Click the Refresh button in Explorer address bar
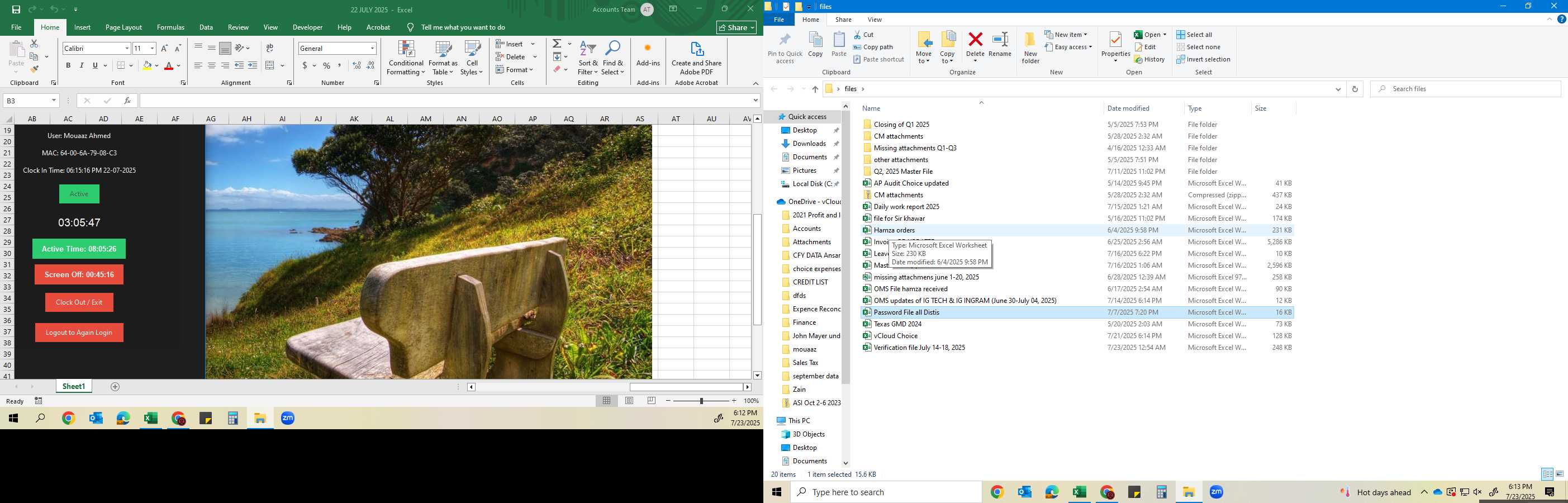Image resolution: width=1568 pixels, height=503 pixels. 1355,89
